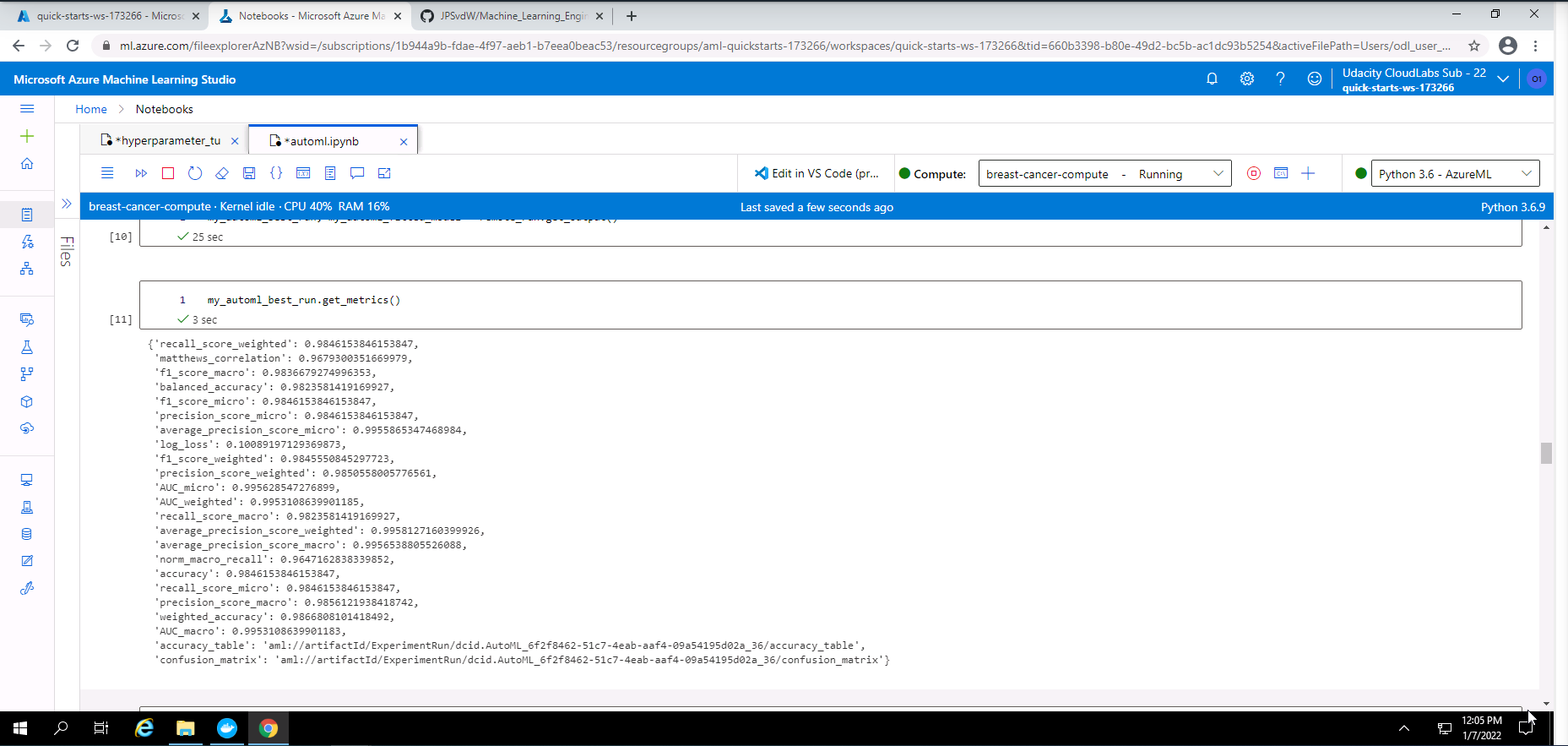Expand the left navigation hamburger menu

coord(27,108)
